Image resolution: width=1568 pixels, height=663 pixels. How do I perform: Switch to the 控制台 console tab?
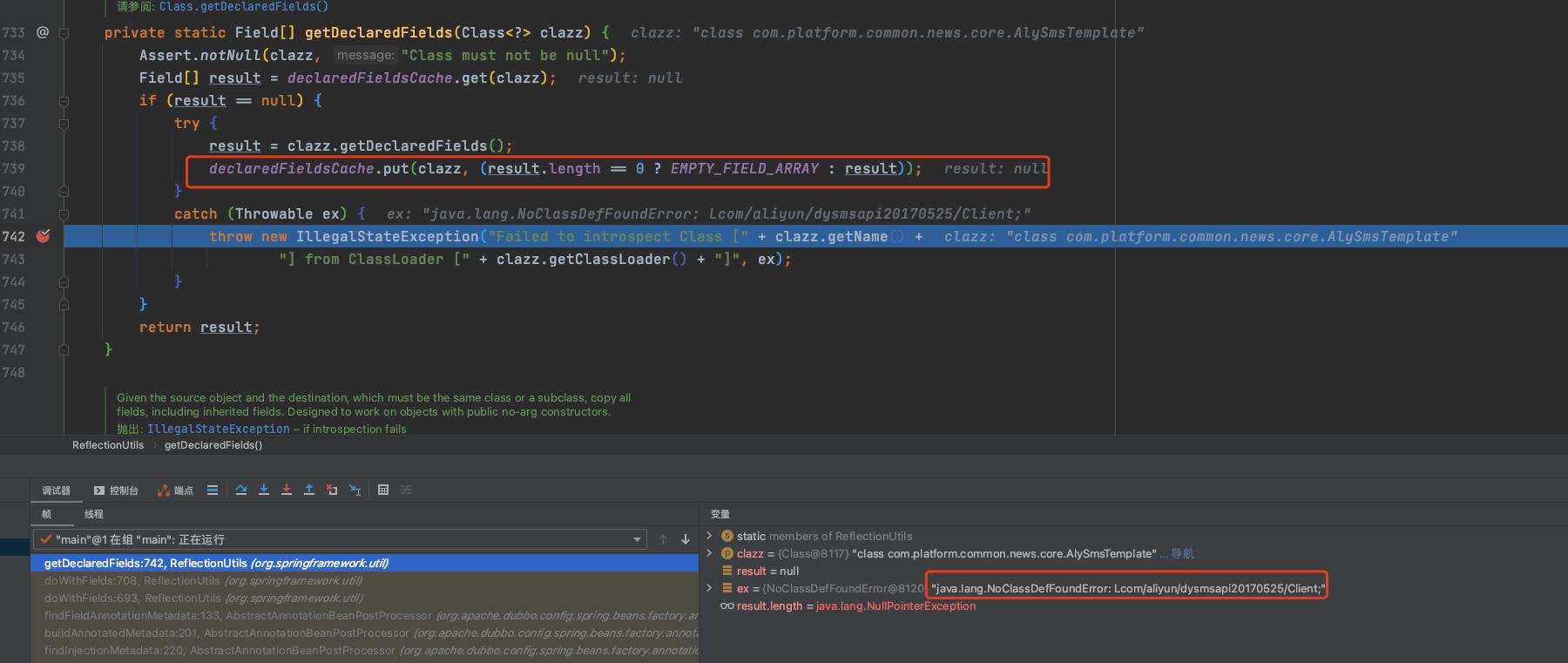[117, 490]
